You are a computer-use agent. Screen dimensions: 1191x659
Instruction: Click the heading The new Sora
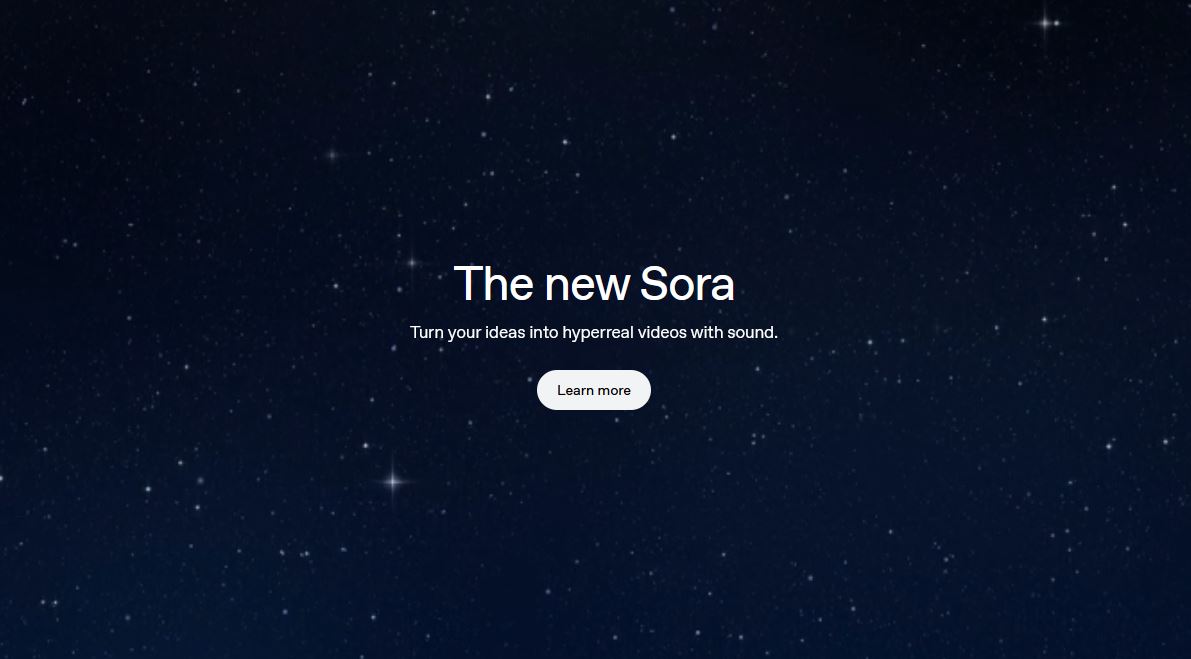594,284
